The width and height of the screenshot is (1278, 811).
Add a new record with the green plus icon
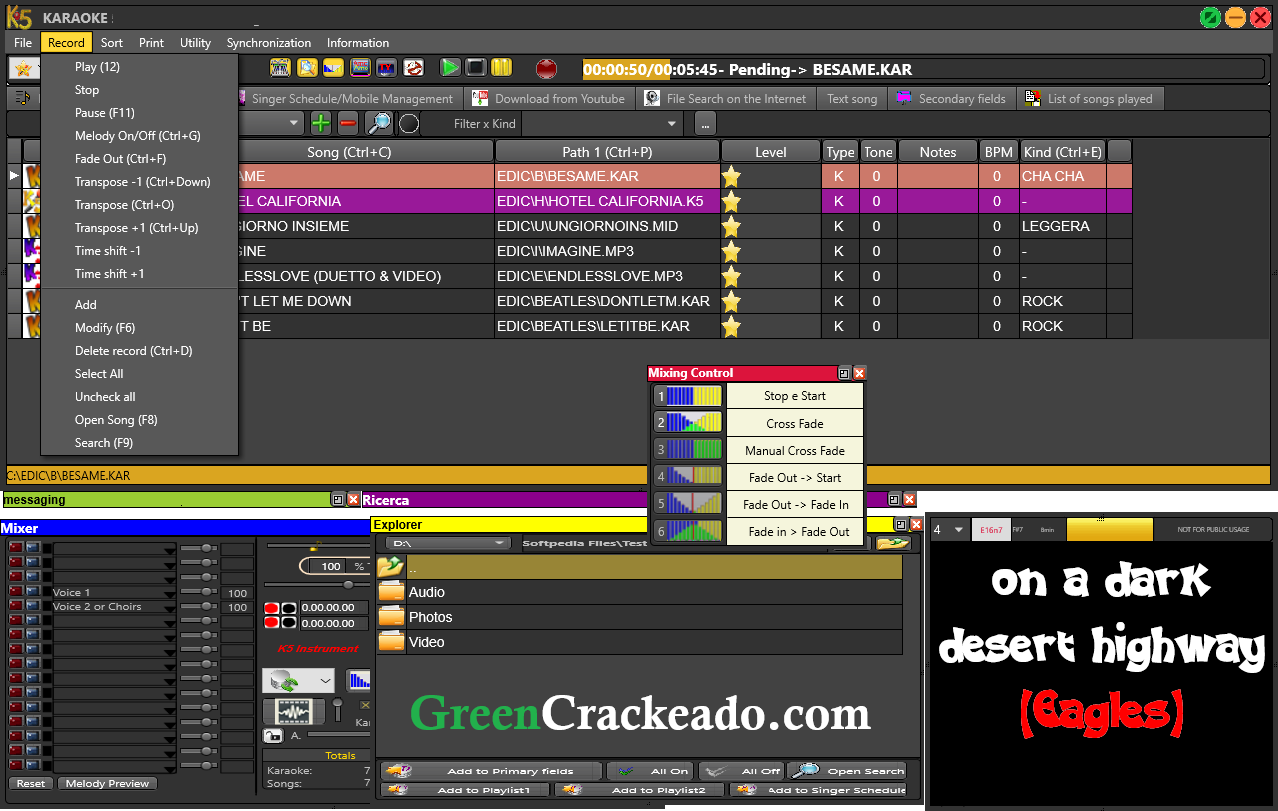[319, 122]
